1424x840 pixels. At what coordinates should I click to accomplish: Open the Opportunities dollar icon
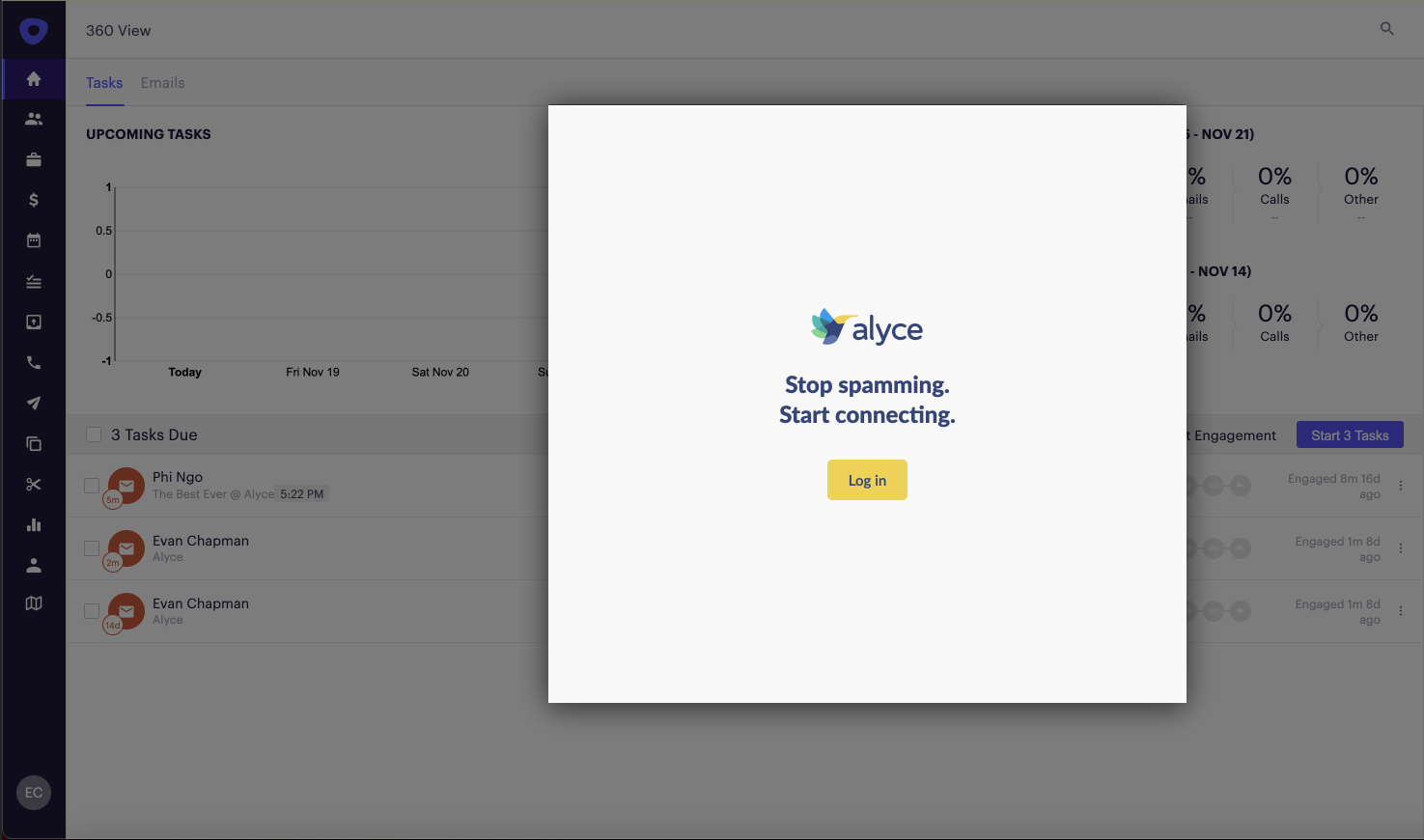[34, 200]
